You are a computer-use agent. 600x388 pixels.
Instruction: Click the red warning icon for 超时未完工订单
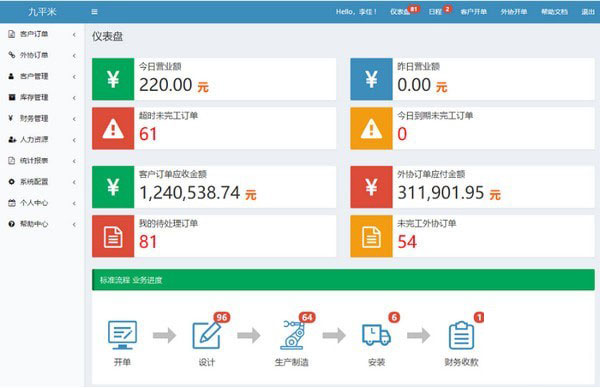pyautogui.click(x=113, y=128)
